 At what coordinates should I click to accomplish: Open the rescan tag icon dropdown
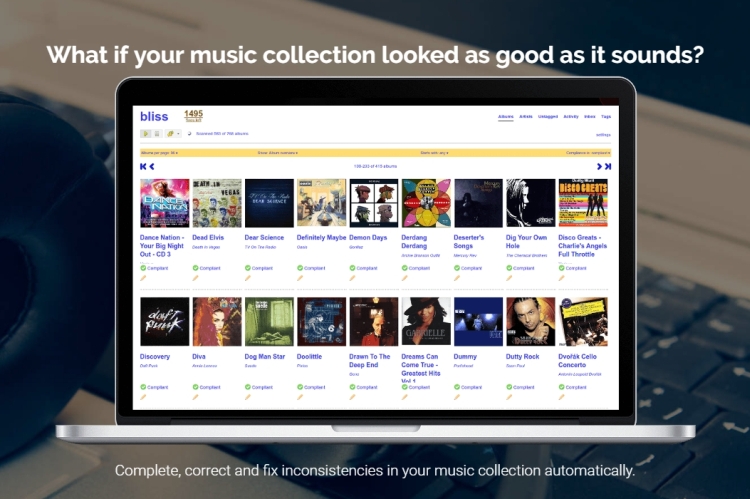(x=173, y=134)
